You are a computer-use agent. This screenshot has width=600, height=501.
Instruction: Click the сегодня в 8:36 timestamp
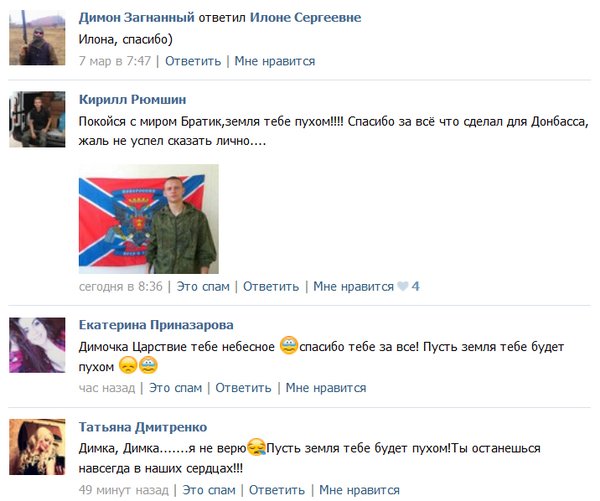(x=121, y=286)
